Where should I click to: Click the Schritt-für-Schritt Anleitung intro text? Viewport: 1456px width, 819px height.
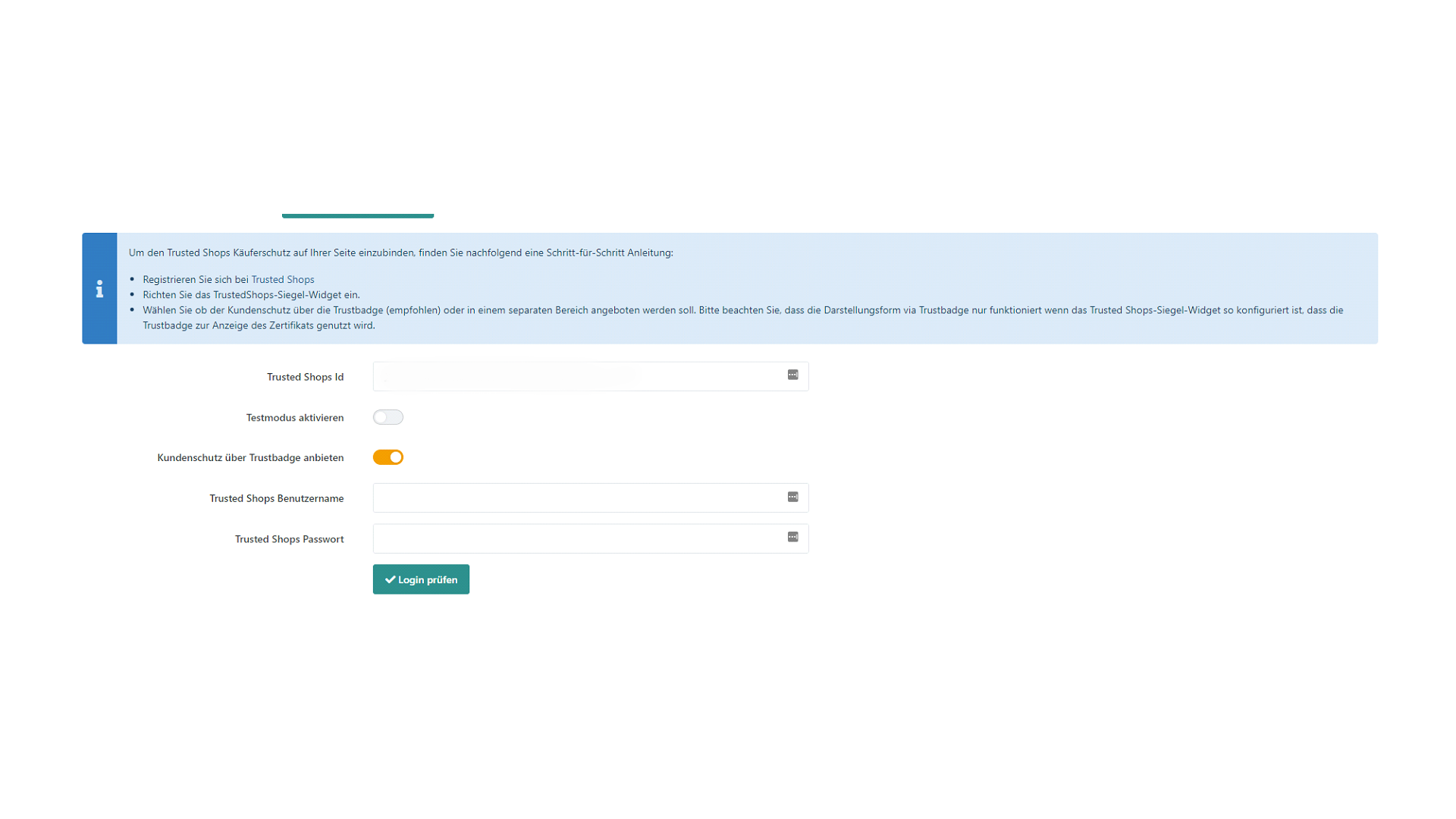400,253
